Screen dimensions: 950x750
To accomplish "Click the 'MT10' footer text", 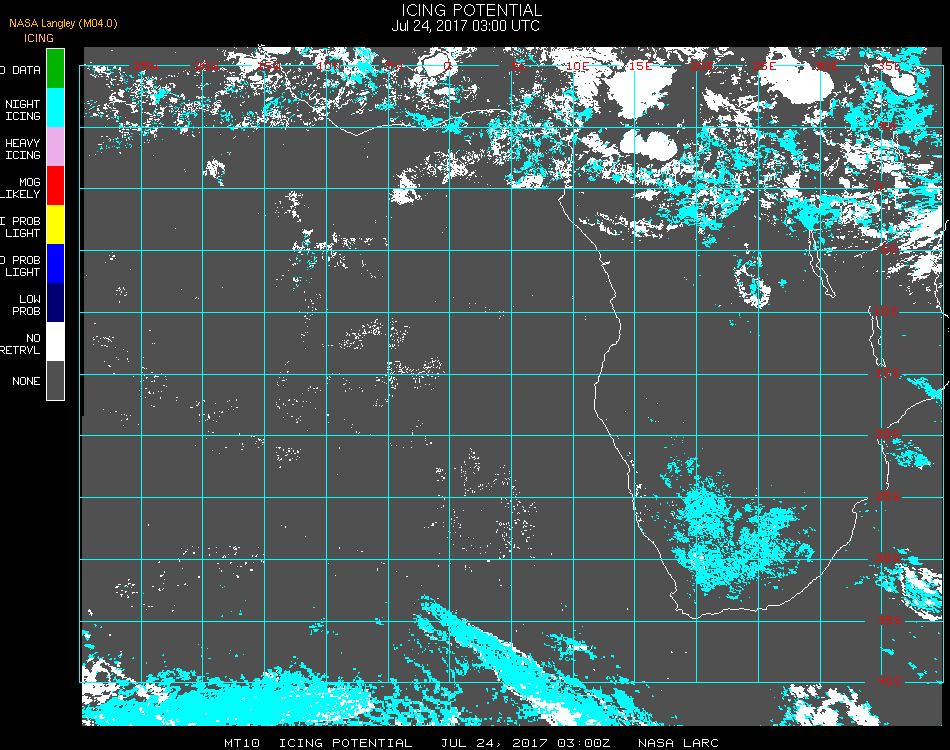I will [242, 743].
